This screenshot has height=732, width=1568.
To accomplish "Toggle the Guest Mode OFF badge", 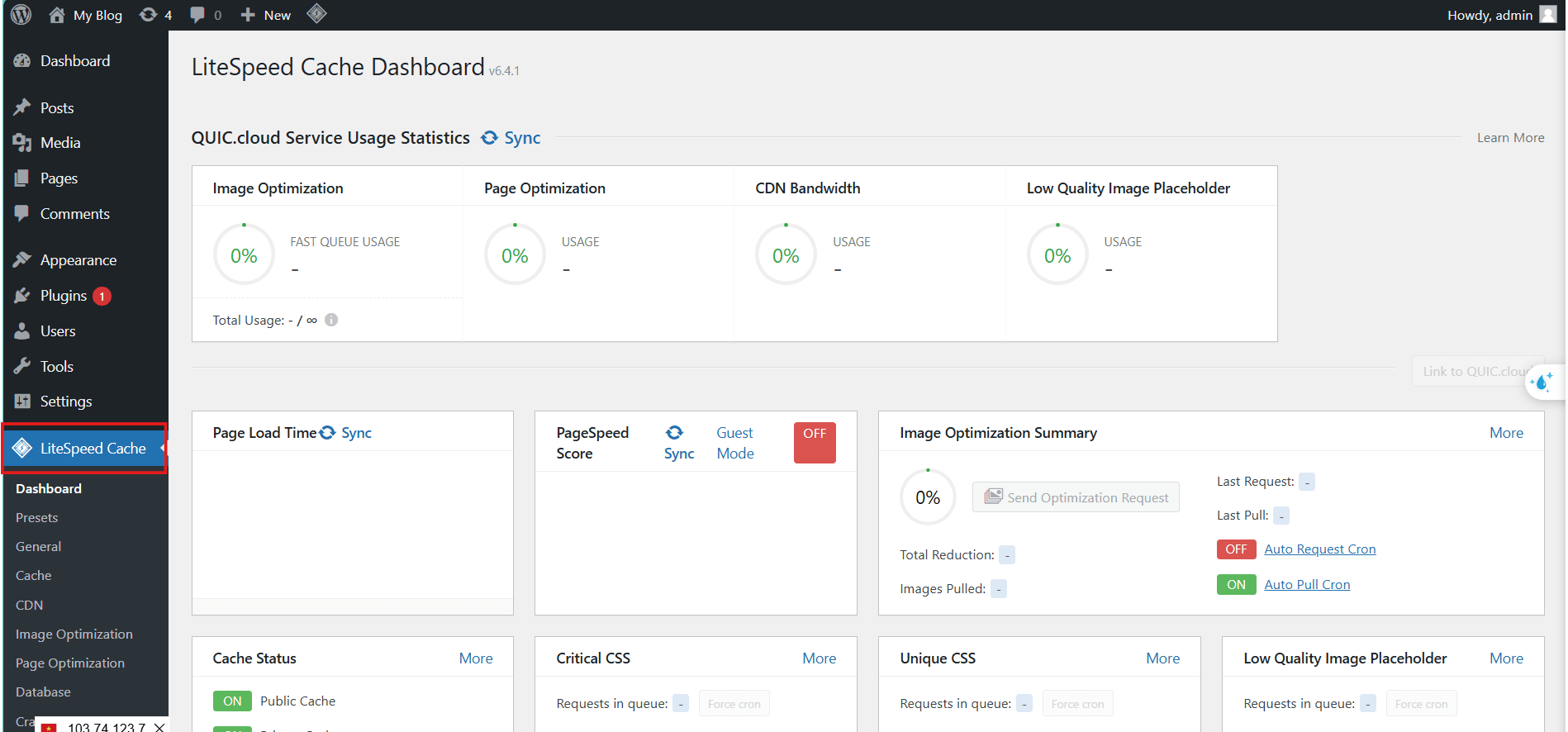I will coord(815,443).
